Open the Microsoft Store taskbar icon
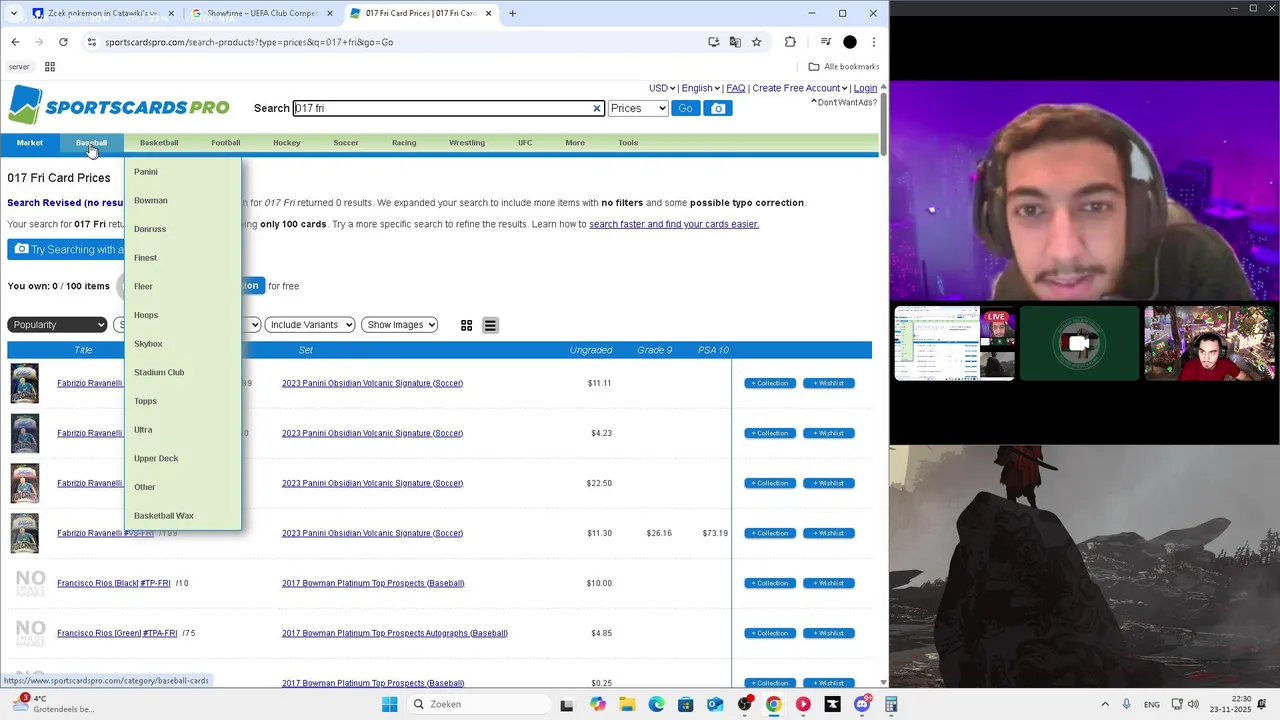The image size is (1280, 720). (685, 704)
